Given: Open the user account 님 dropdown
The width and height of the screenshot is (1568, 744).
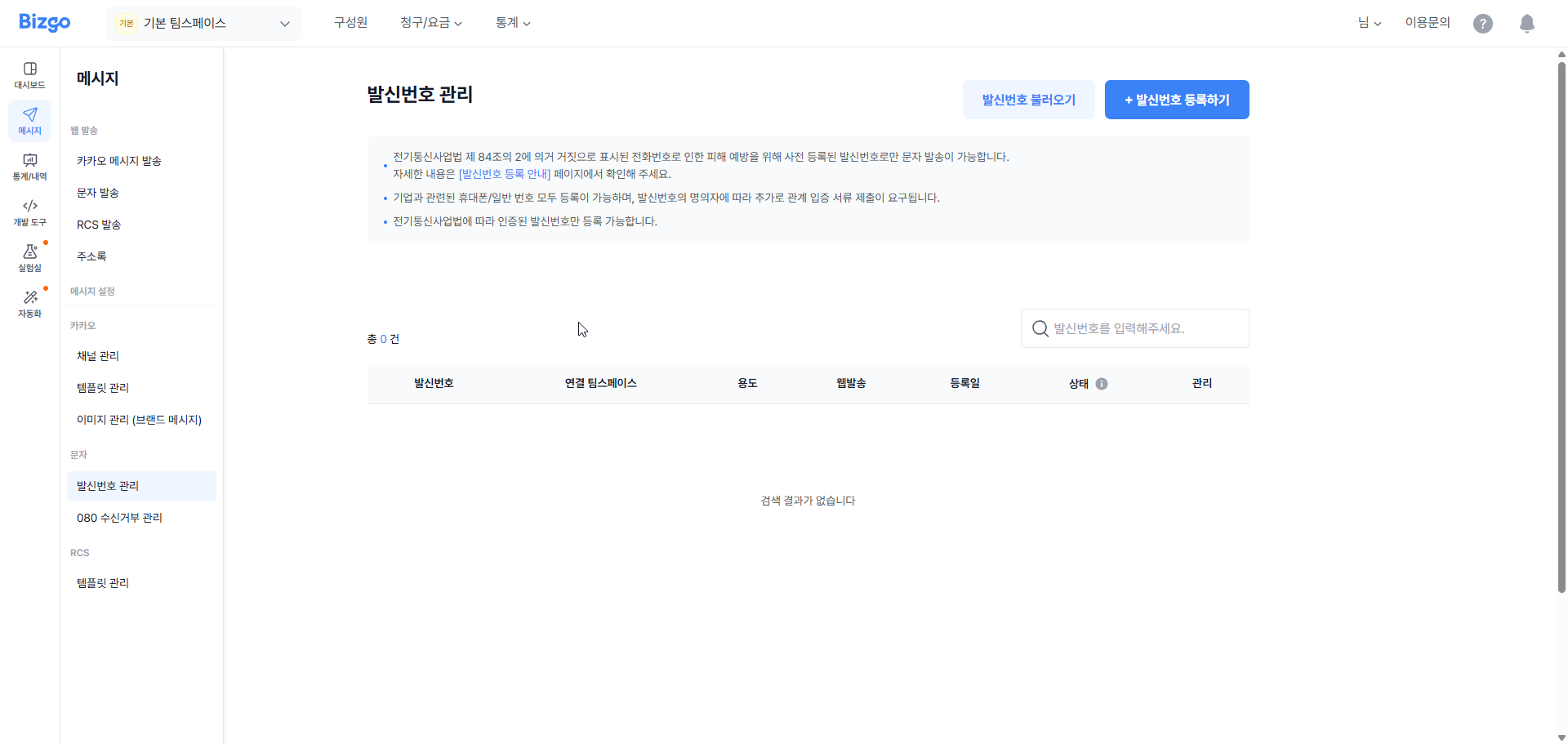Looking at the screenshot, I should tap(1370, 23).
